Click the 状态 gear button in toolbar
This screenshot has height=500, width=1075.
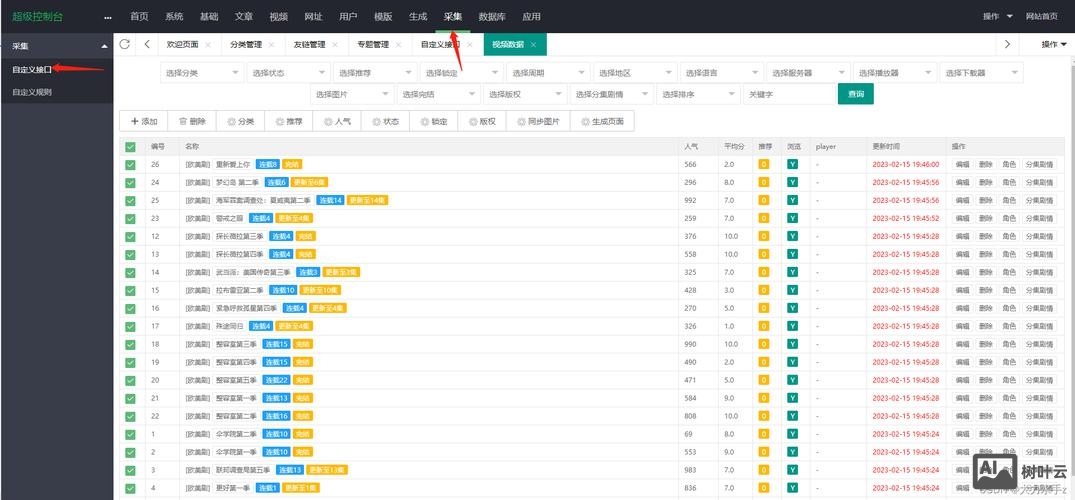click(385, 121)
